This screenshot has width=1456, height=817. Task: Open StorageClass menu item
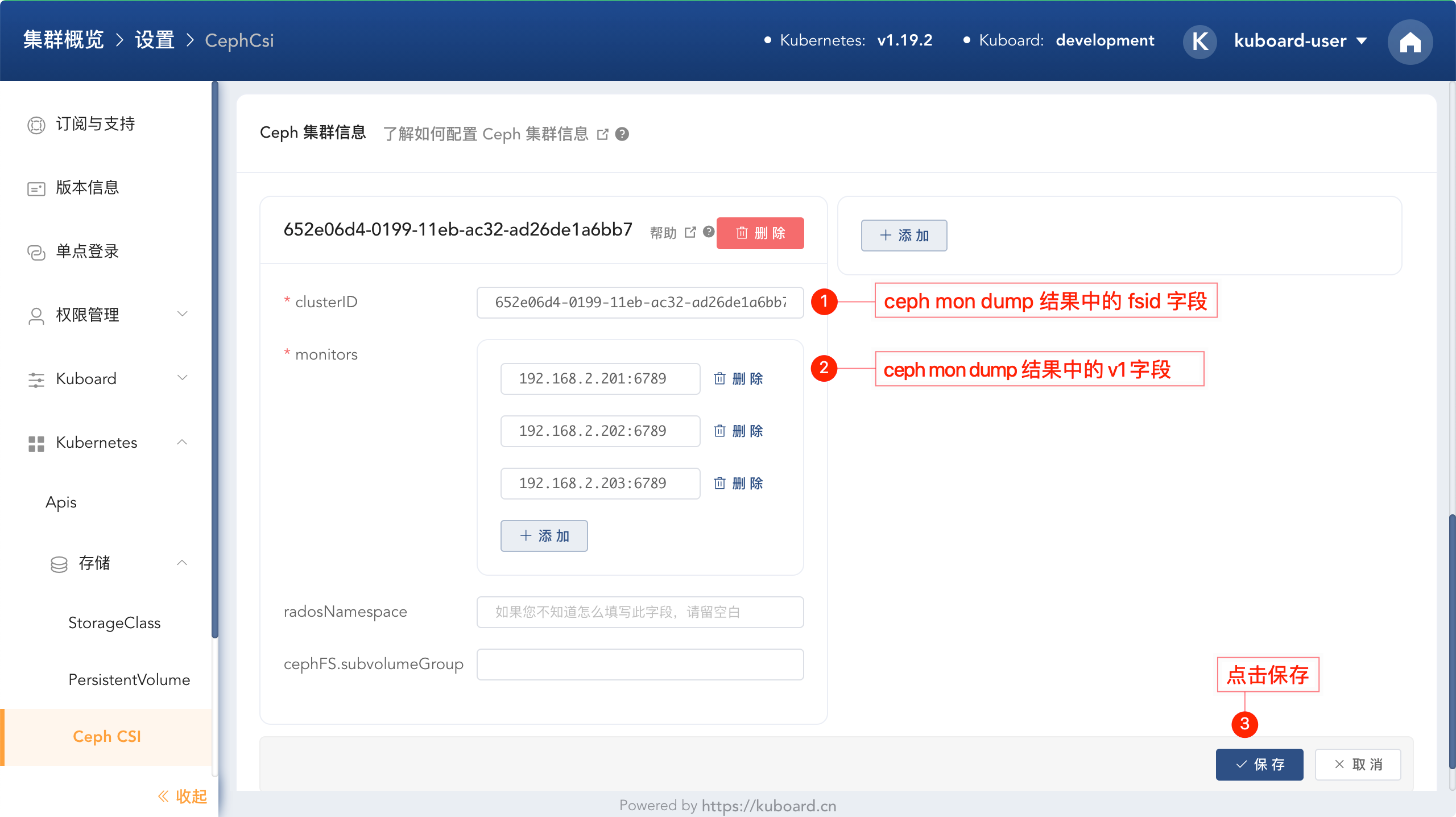[114, 622]
